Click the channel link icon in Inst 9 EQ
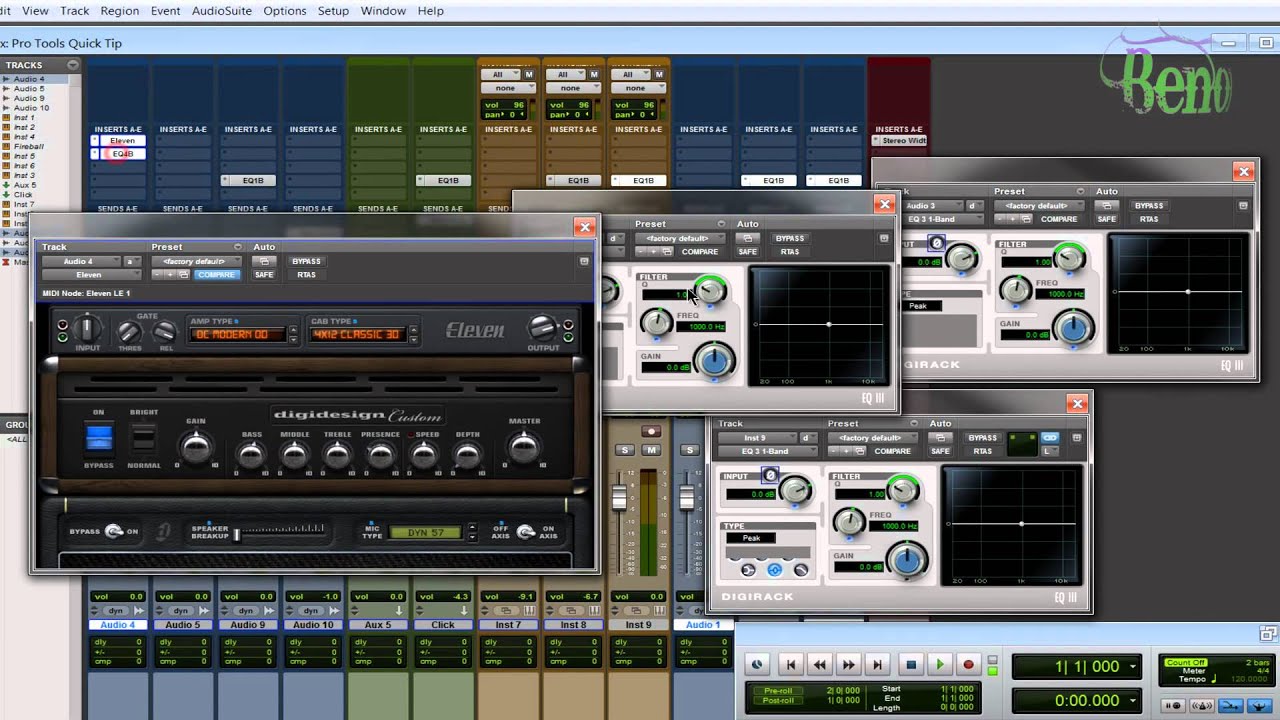 1049,438
